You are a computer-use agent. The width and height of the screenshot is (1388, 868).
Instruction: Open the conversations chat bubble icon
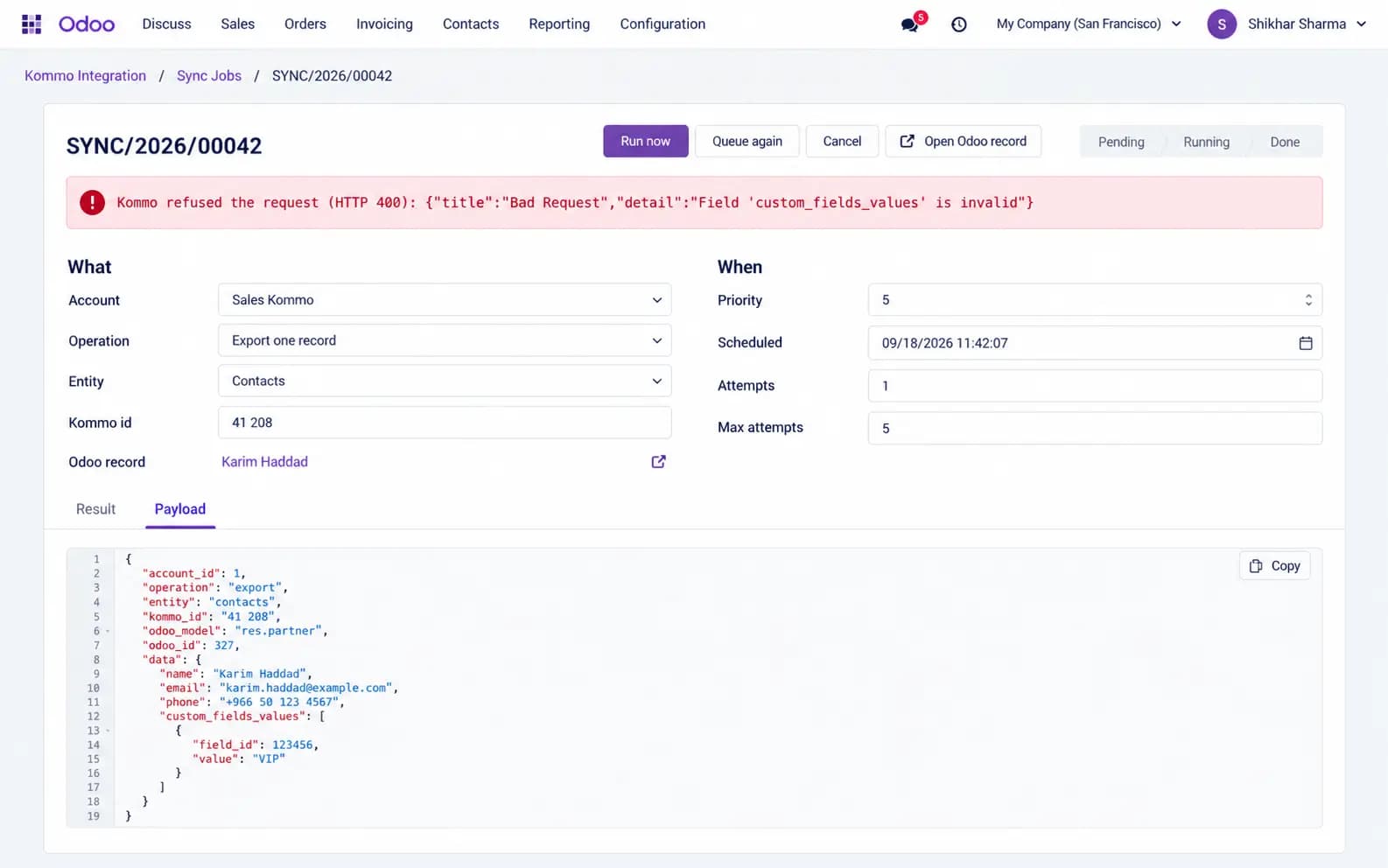coord(910,24)
